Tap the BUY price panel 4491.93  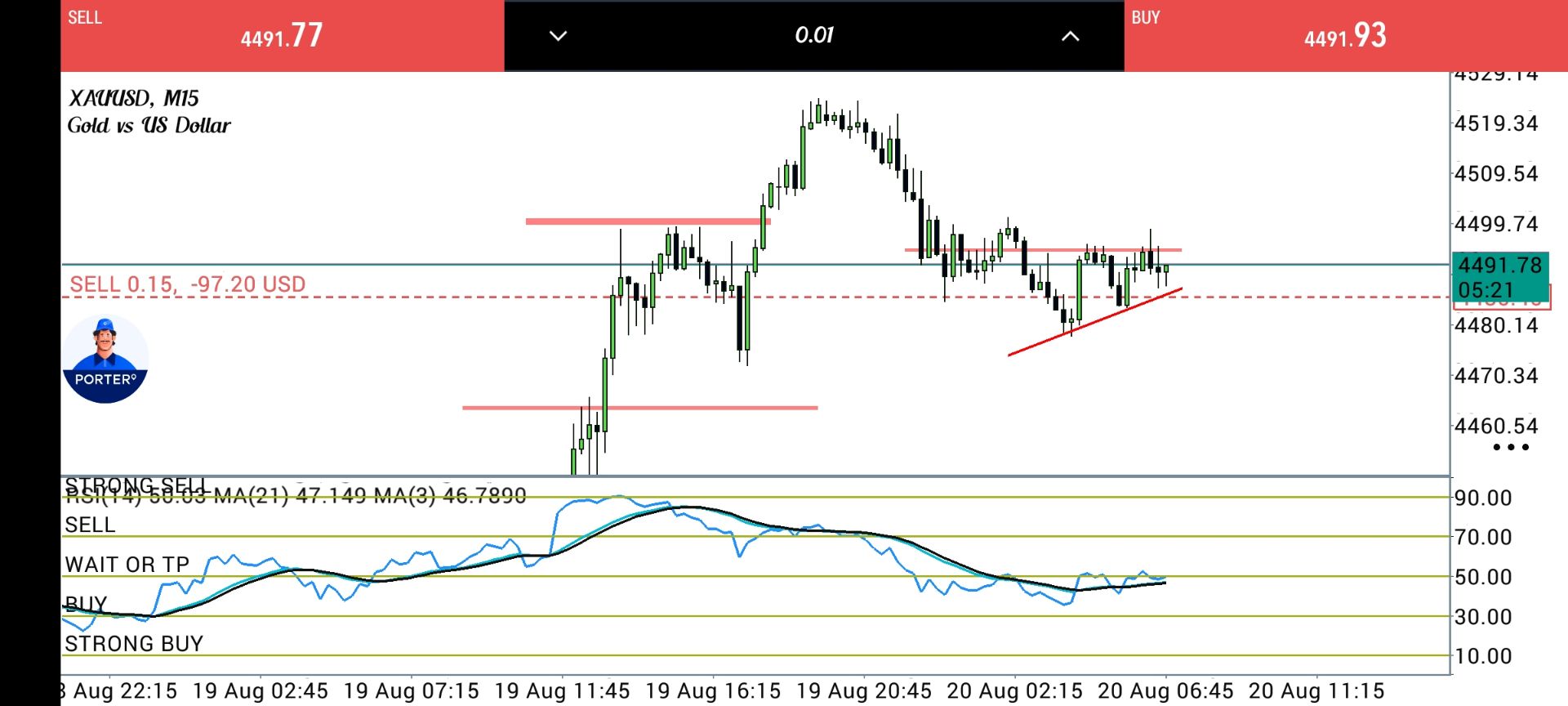[x=1345, y=35]
